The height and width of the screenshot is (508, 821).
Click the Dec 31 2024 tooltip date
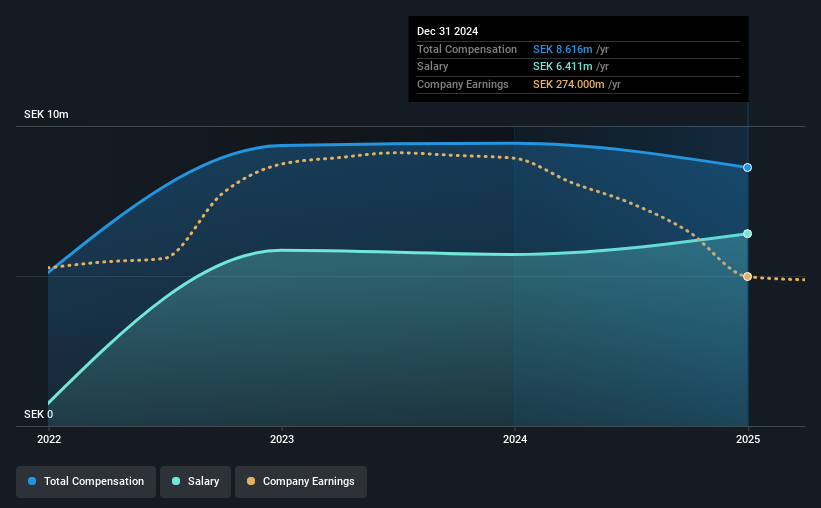click(x=447, y=31)
